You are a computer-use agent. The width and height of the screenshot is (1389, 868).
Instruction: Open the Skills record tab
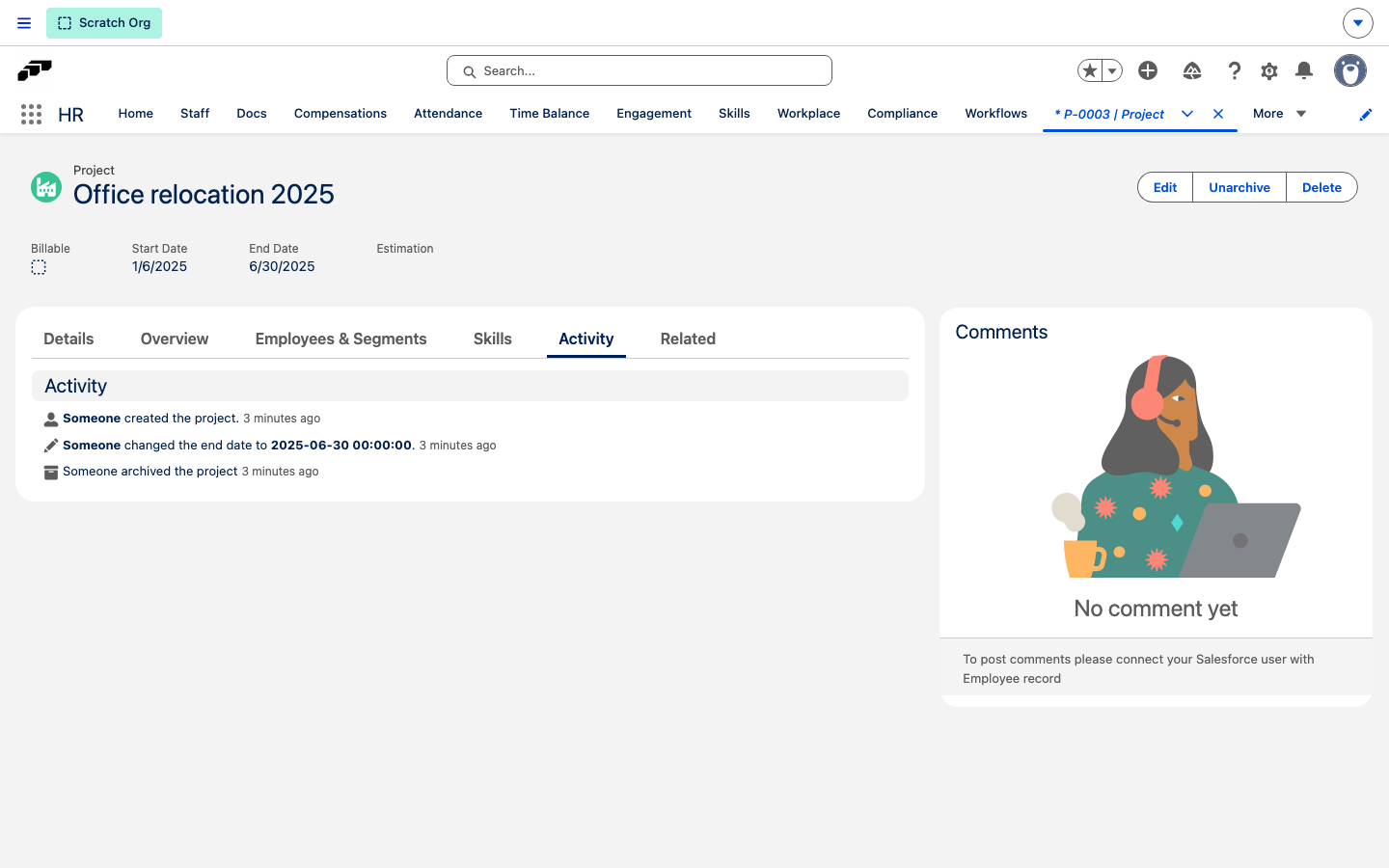[x=493, y=339]
